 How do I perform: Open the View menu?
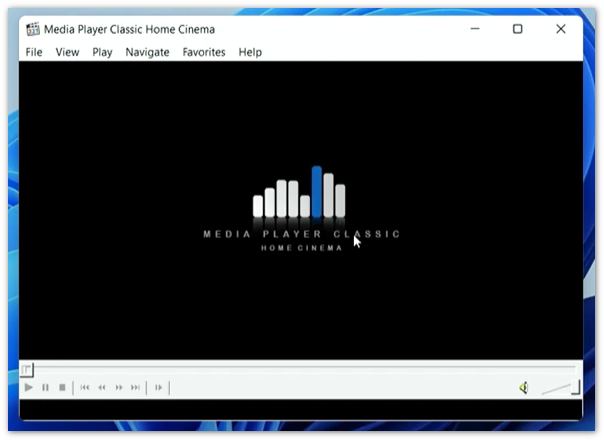pos(67,52)
